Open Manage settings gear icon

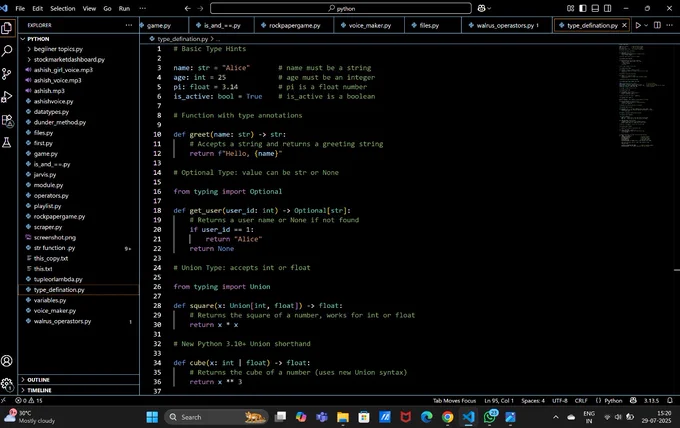(x=7, y=383)
